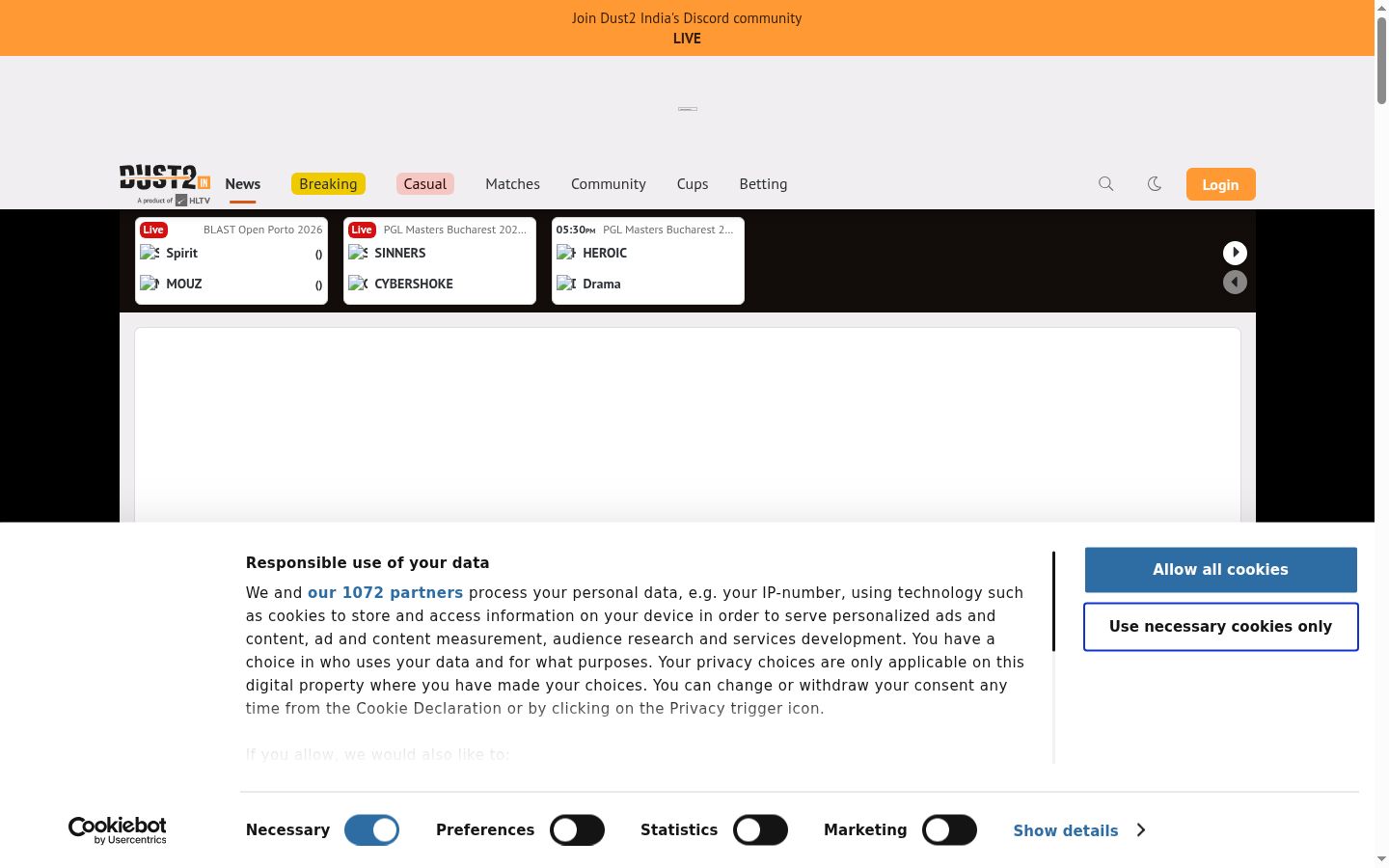The height and width of the screenshot is (868, 1389).
Task: Click the cookie text scrollbar
Action: coord(1053,602)
